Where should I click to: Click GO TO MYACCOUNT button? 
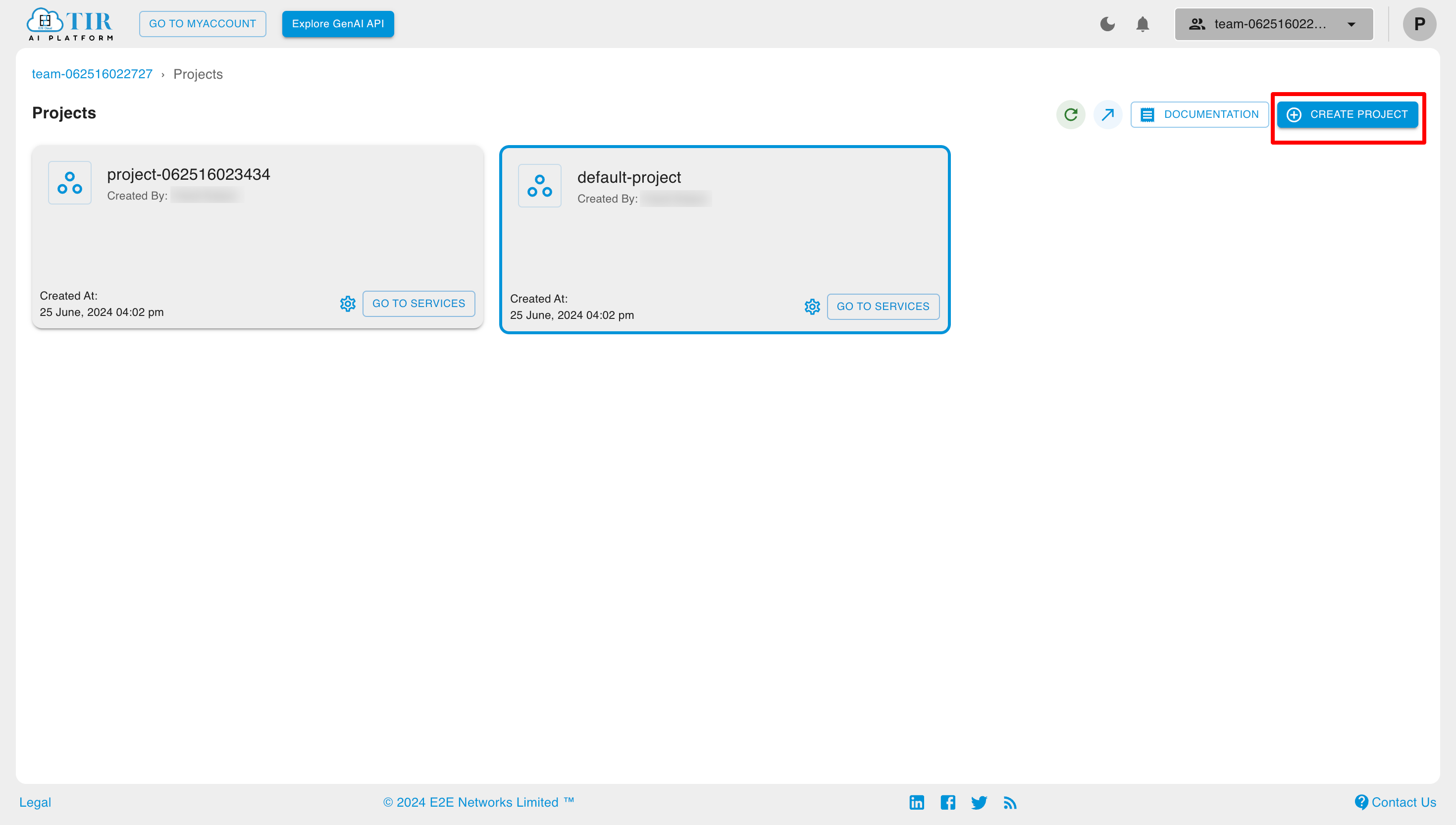click(202, 24)
